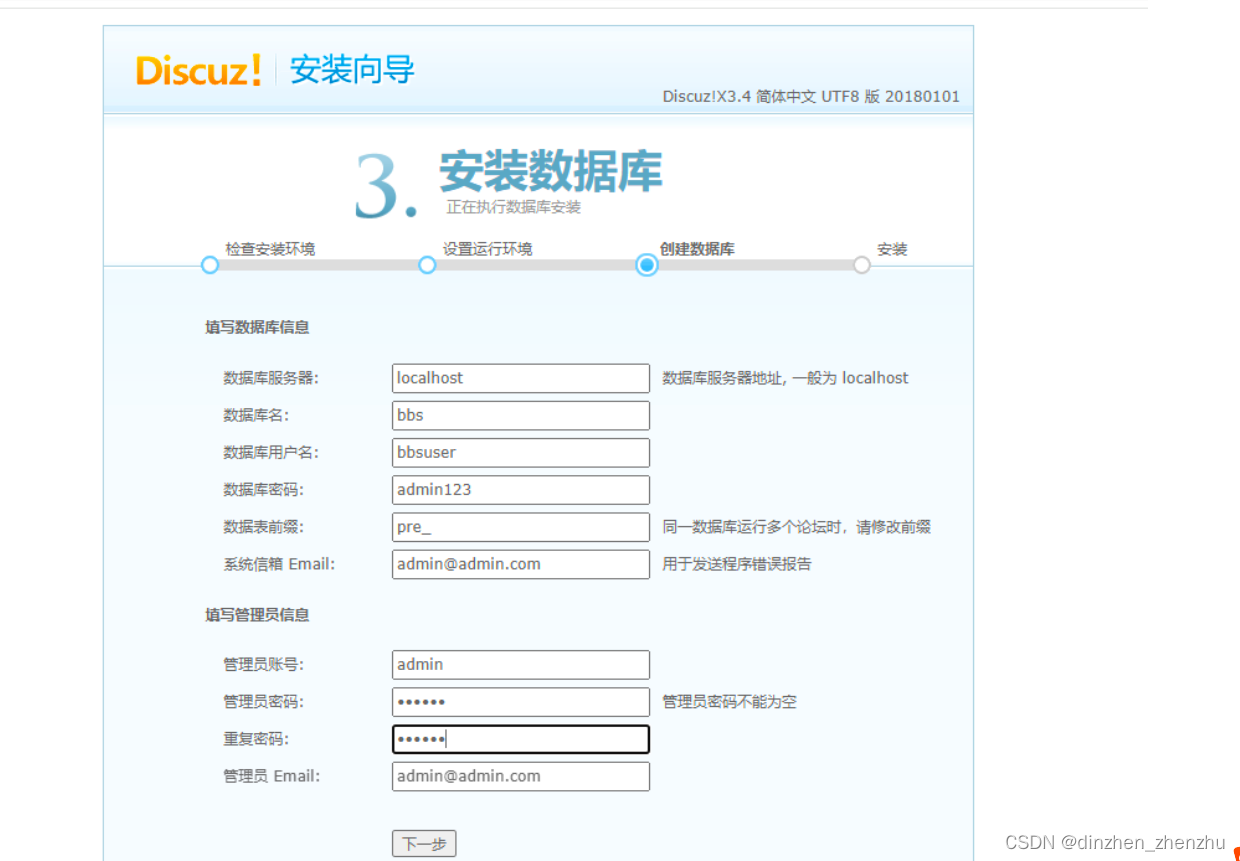Image resolution: width=1240 pixels, height=861 pixels.
Task: Focus the 管理员密码 password field
Action: [521, 702]
